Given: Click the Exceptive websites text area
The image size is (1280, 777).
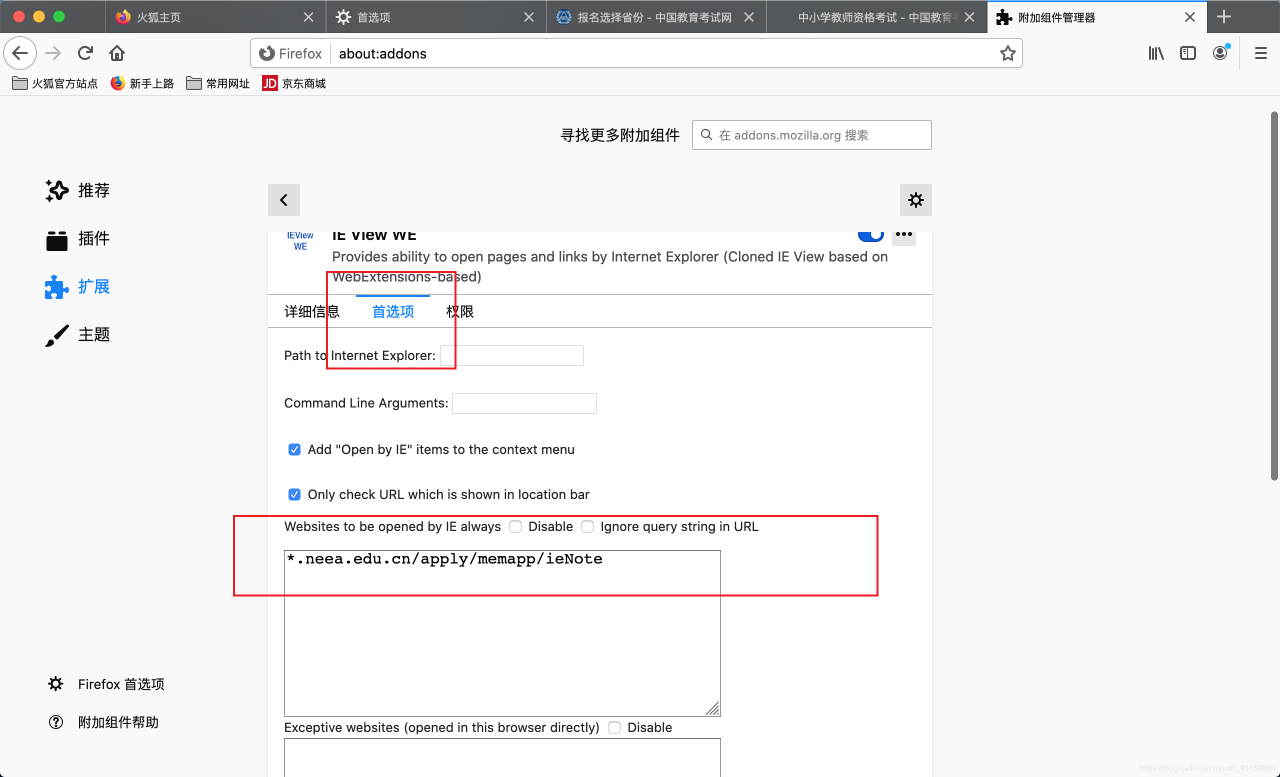Looking at the screenshot, I should (502, 757).
